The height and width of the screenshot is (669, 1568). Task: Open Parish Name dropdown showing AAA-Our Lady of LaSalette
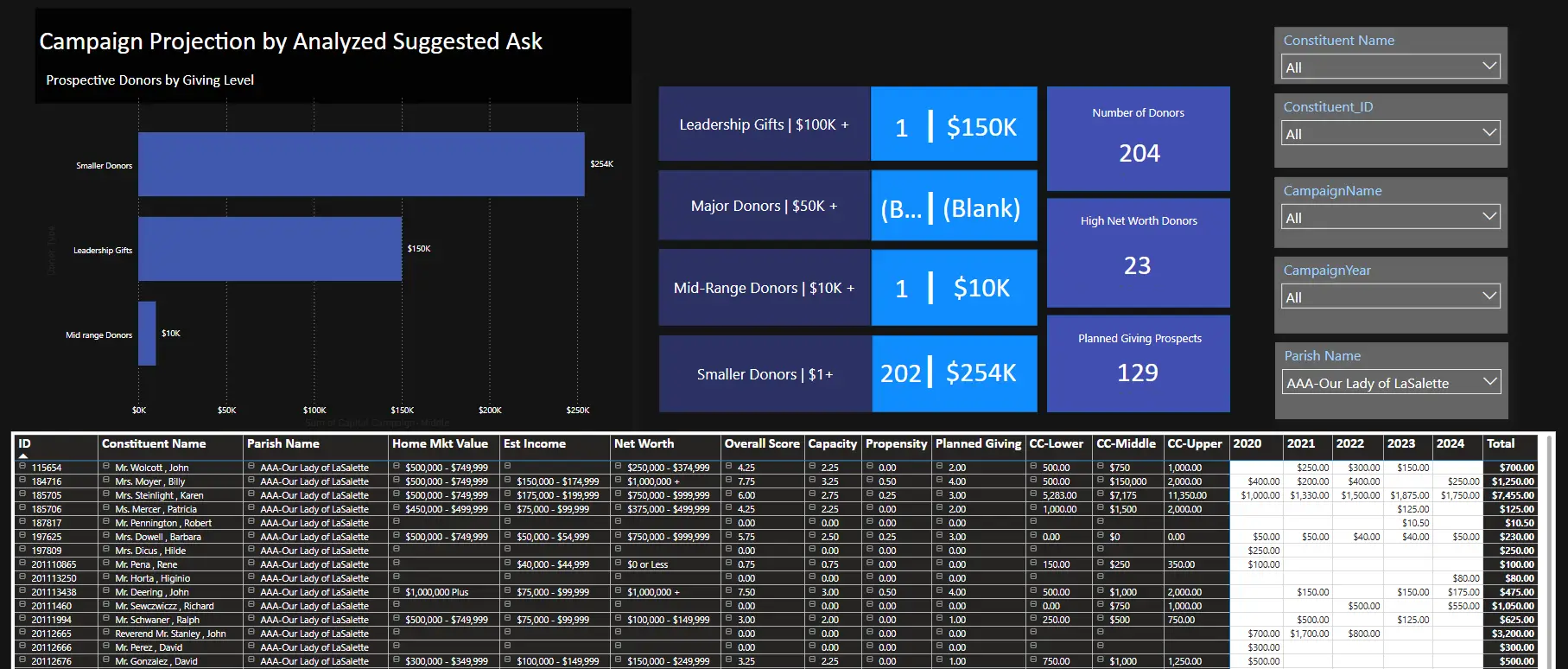click(x=1489, y=382)
